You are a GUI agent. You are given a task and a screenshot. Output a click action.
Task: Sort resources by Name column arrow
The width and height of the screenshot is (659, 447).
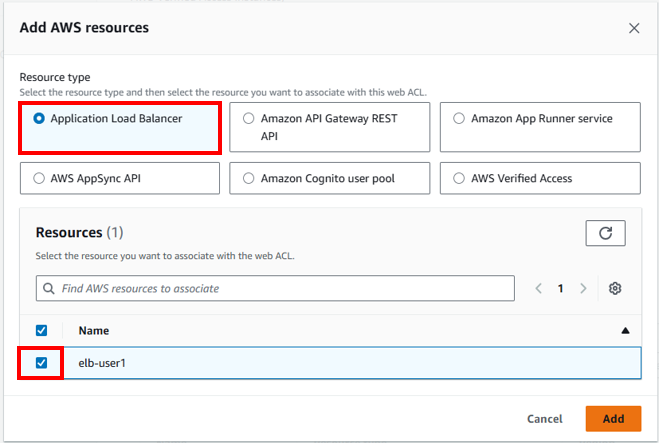(625, 331)
